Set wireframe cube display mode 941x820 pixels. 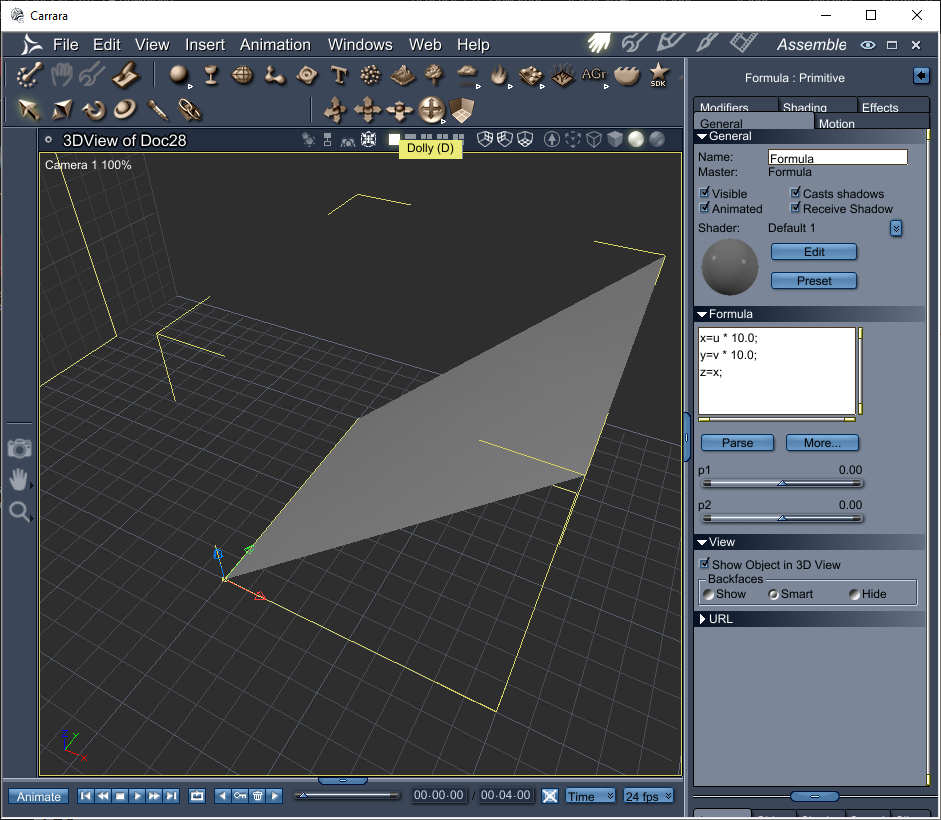[594, 139]
